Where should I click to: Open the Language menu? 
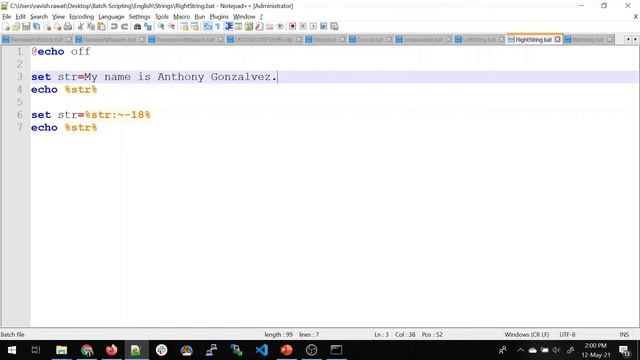pos(111,17)
